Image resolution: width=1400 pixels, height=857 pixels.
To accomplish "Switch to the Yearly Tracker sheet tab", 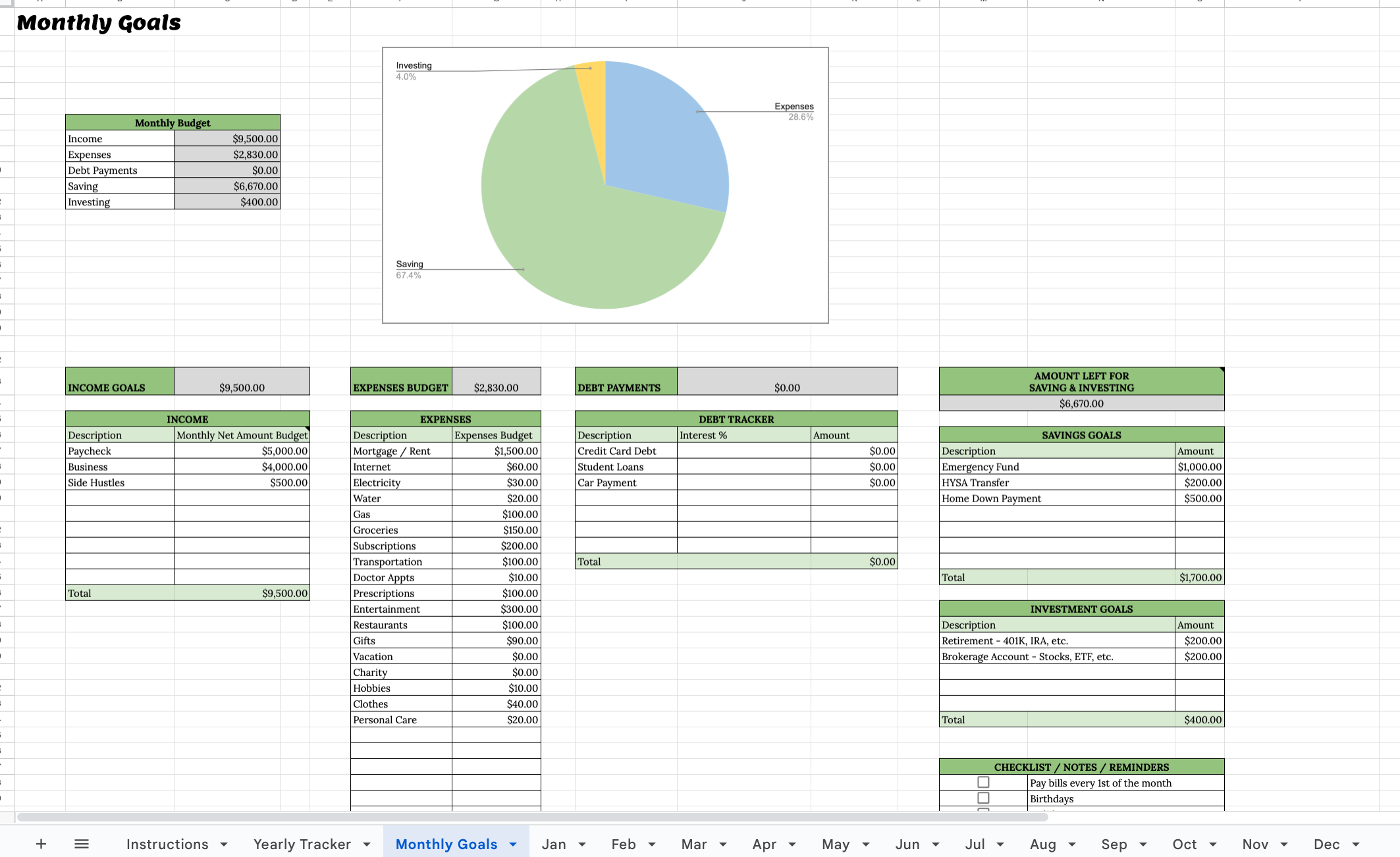I will [x=302, y=844].
